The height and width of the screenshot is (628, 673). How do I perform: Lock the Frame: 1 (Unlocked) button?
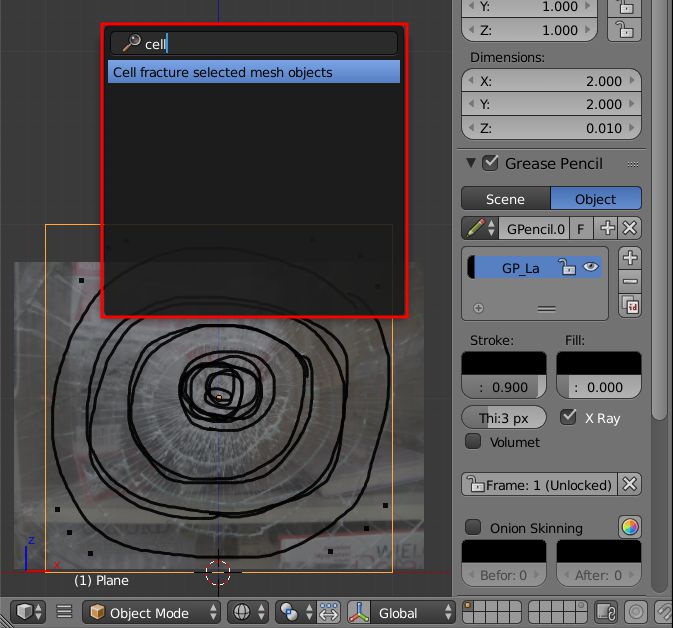point(540,485)
